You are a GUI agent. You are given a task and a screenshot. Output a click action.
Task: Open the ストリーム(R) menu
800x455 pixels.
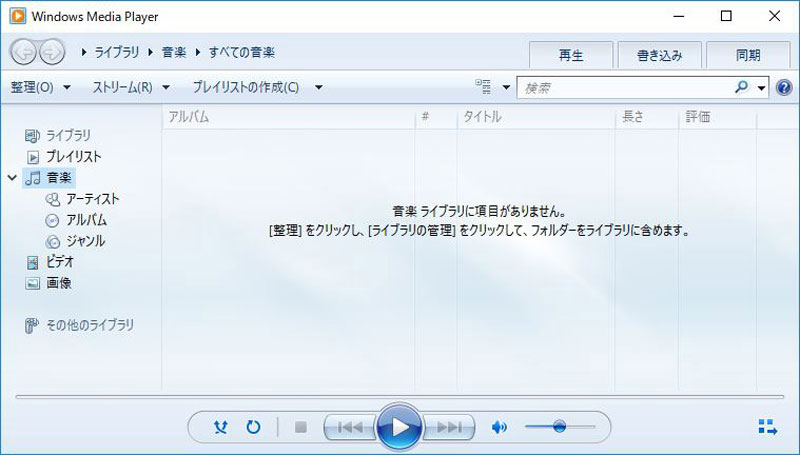pos(131,87)
